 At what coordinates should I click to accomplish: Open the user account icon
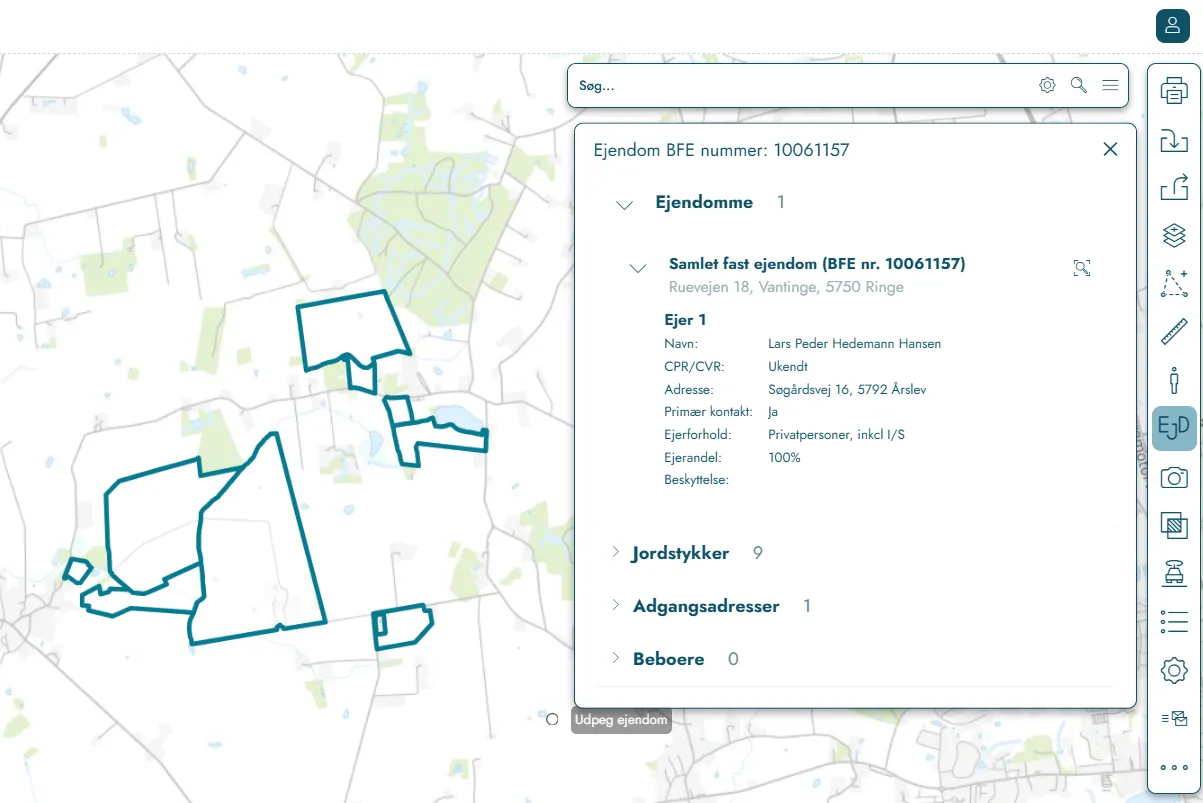1173,25
